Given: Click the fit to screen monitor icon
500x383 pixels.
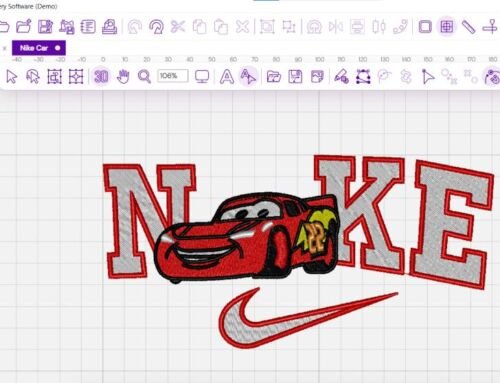Looking at the screenshot, I should 202,77.
